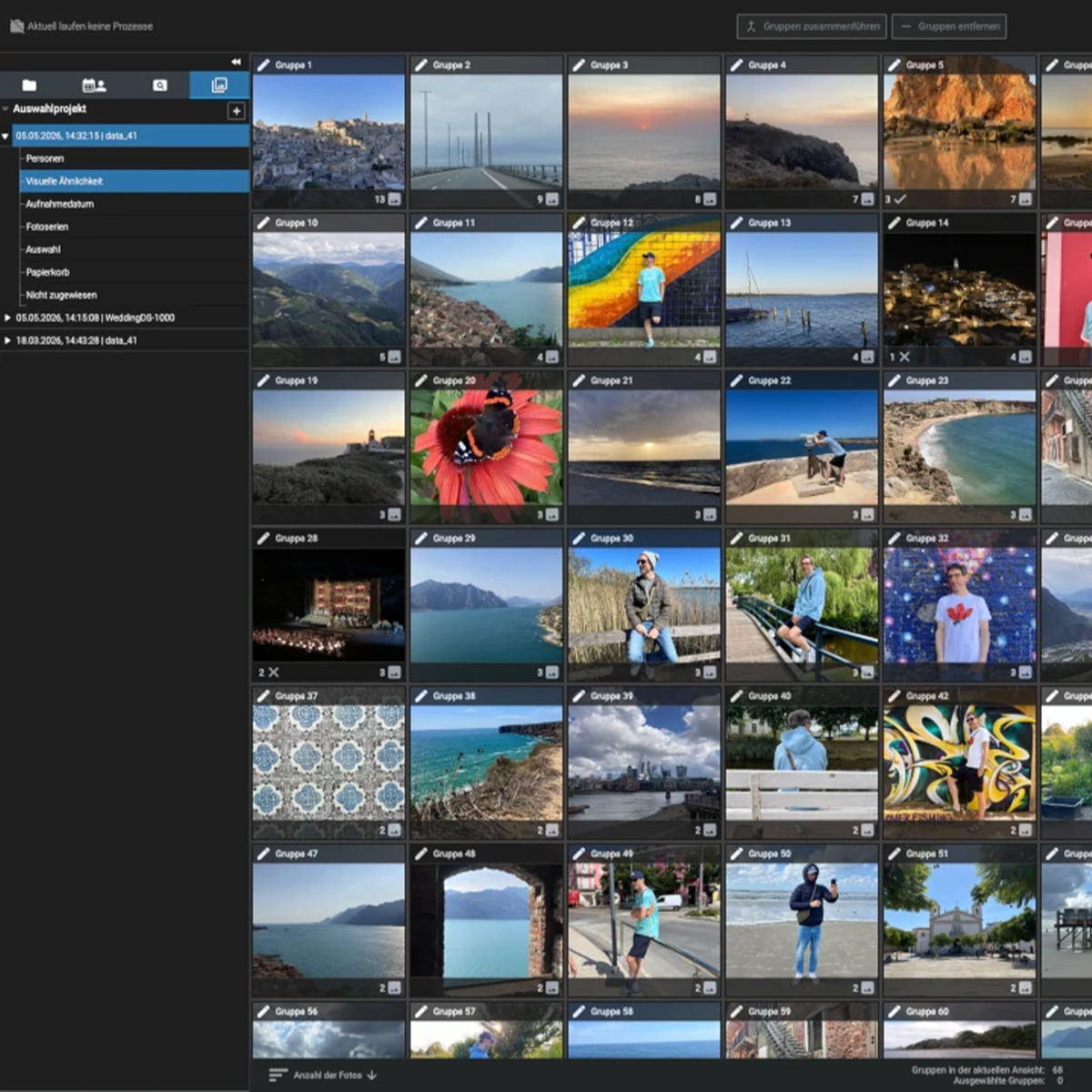Expand the 18.03.2026 data_41 project
This screenshot has height=1092, width=1092.
tap(7, 340)
